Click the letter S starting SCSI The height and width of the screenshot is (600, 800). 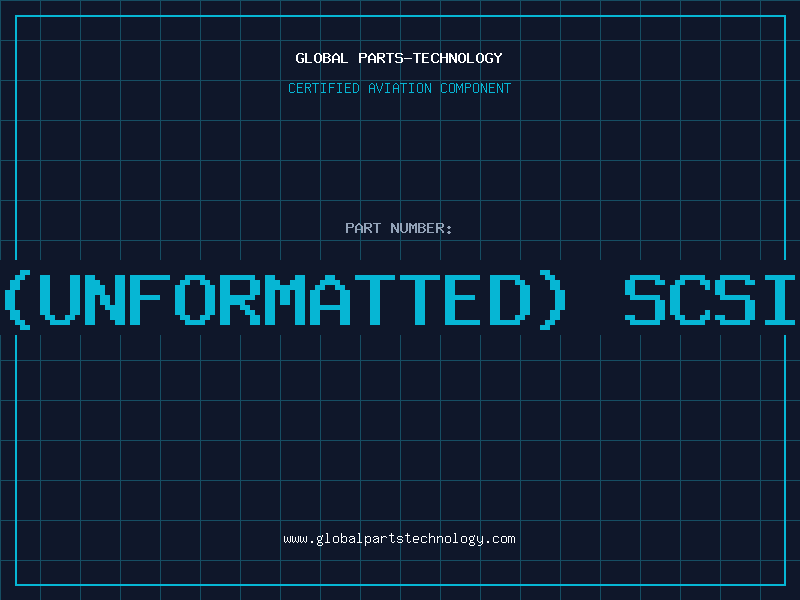pyautogui.click(x=645, y=299)
